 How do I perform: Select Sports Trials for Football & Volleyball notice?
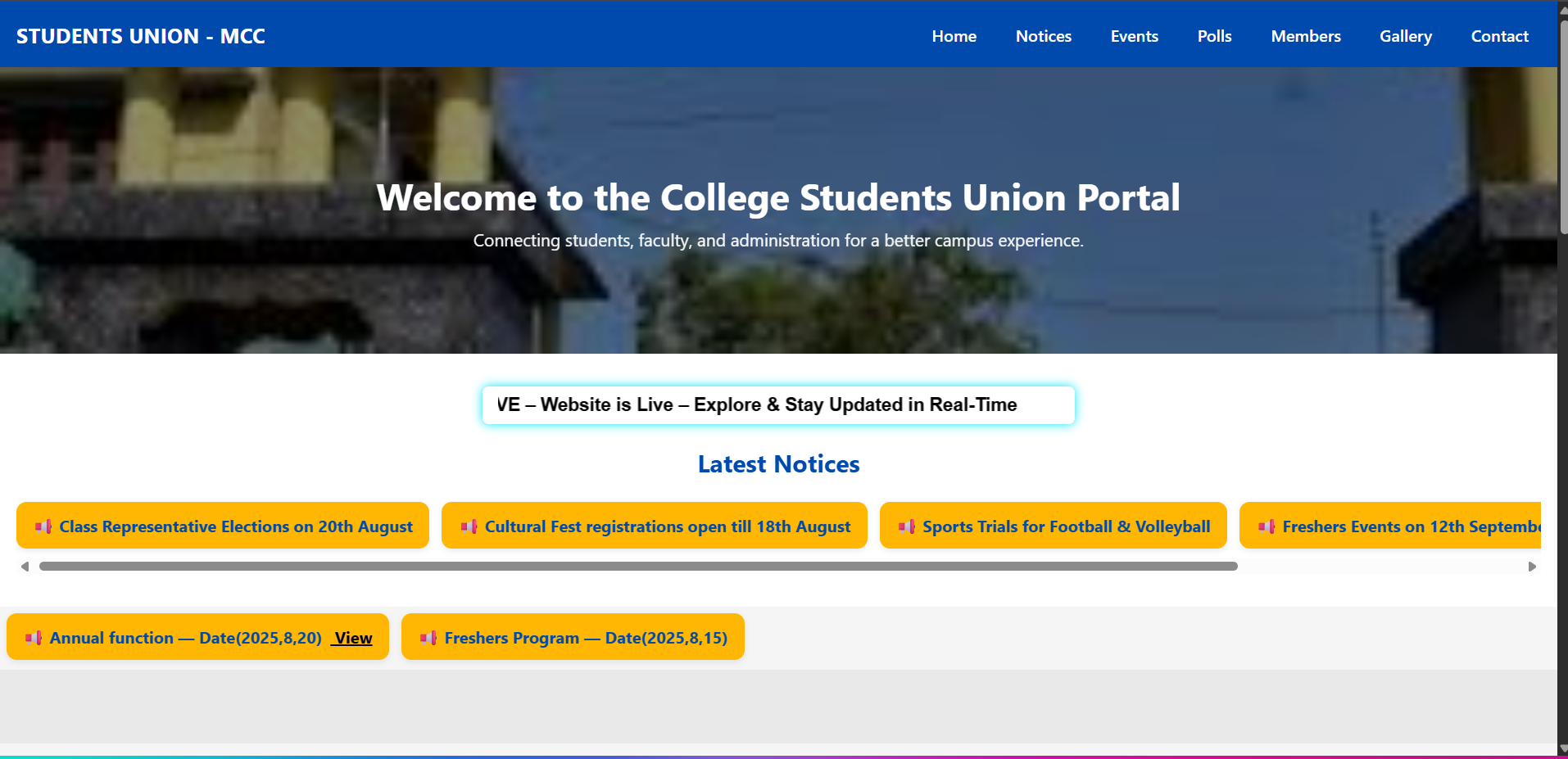click(x=1066, y=526)
